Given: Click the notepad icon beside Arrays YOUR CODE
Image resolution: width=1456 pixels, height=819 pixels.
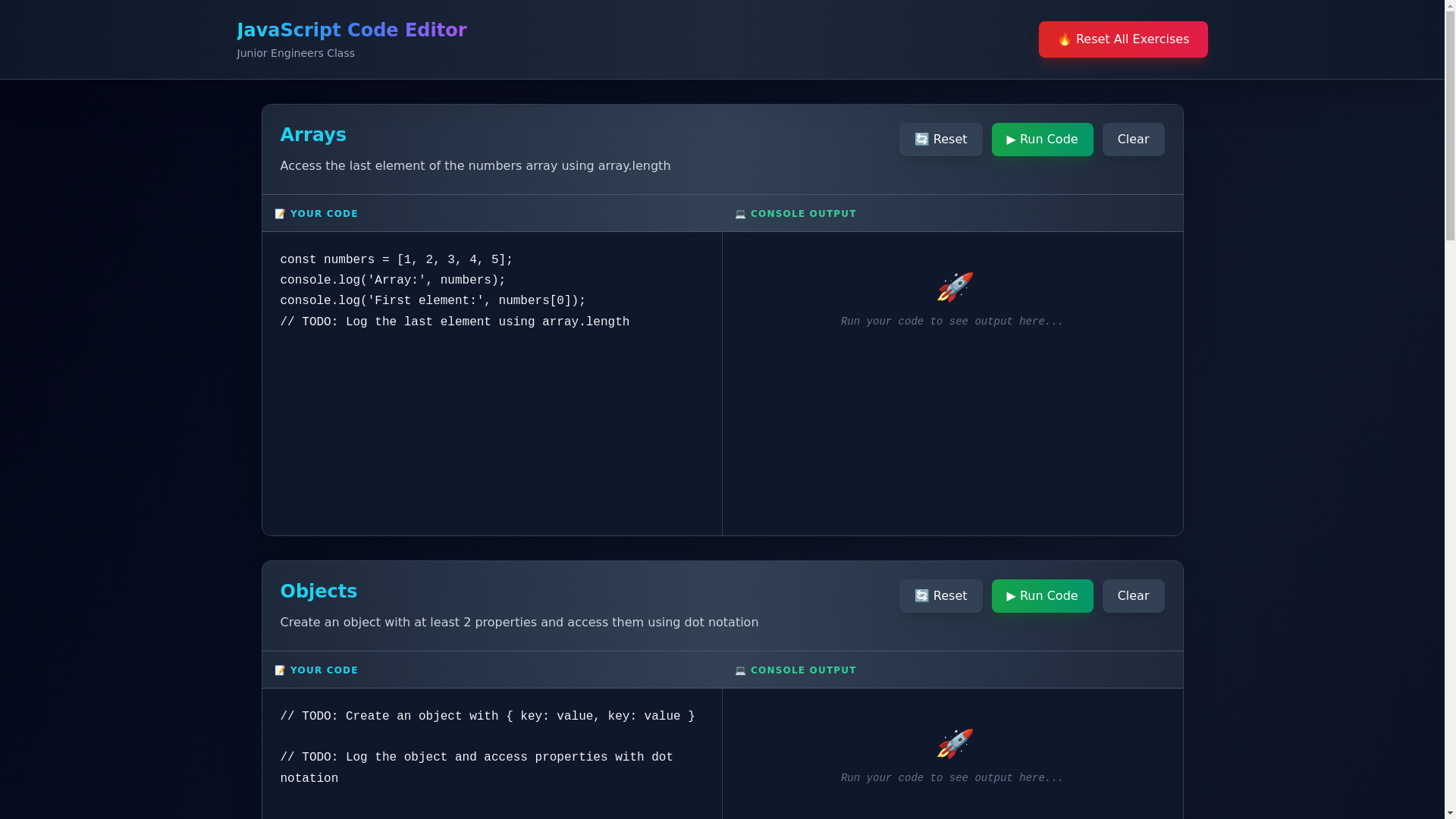Looking at the screenshot, I should pos(280,214).
